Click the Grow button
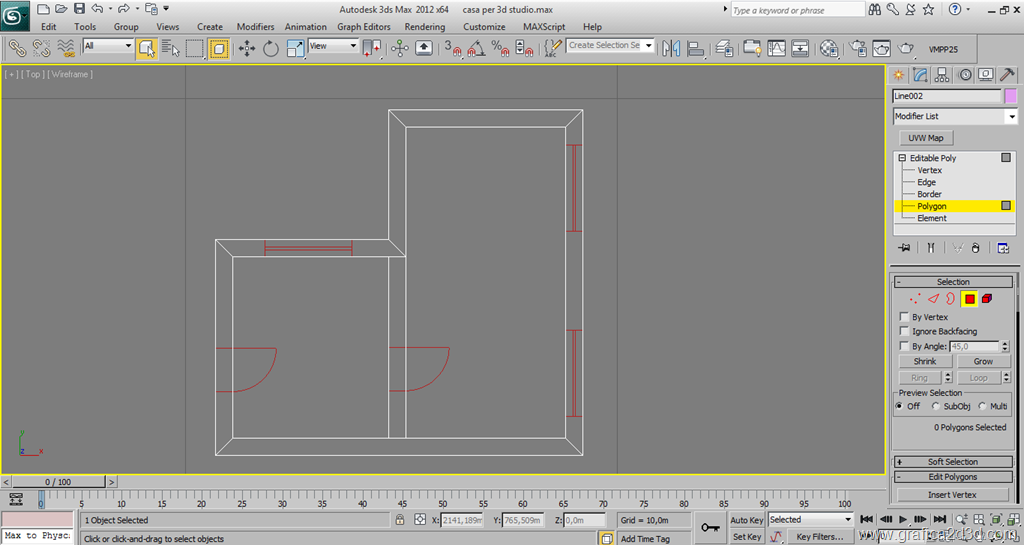The image size is (1024, 545). [983, 361]
